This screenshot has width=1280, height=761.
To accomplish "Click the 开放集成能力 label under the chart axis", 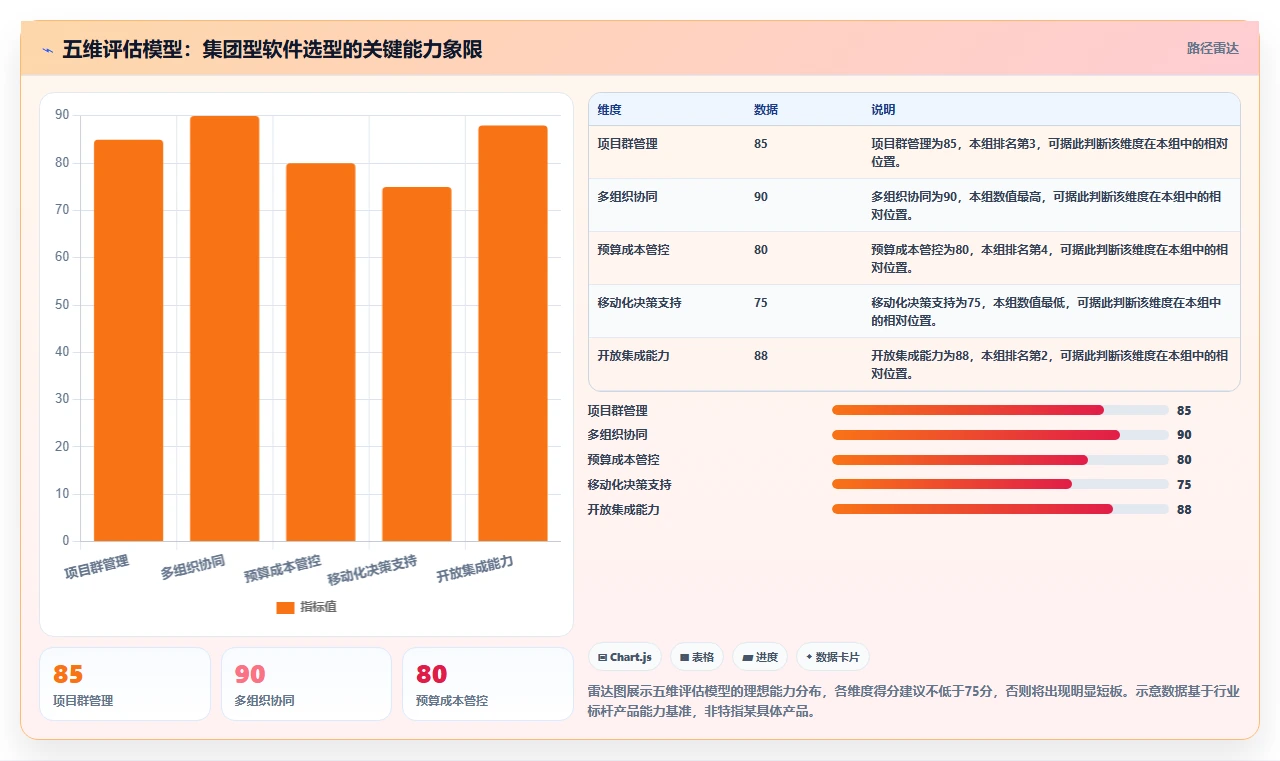I will 475,570.
